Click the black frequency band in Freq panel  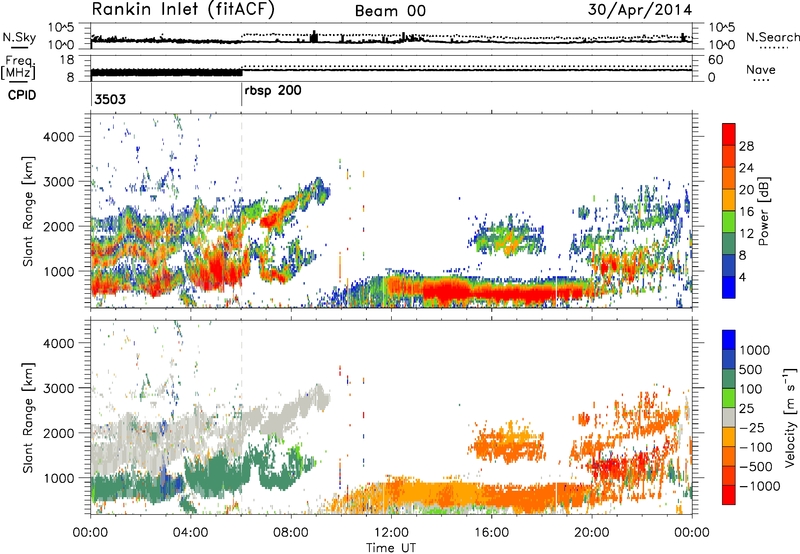[x=166, y=72]
